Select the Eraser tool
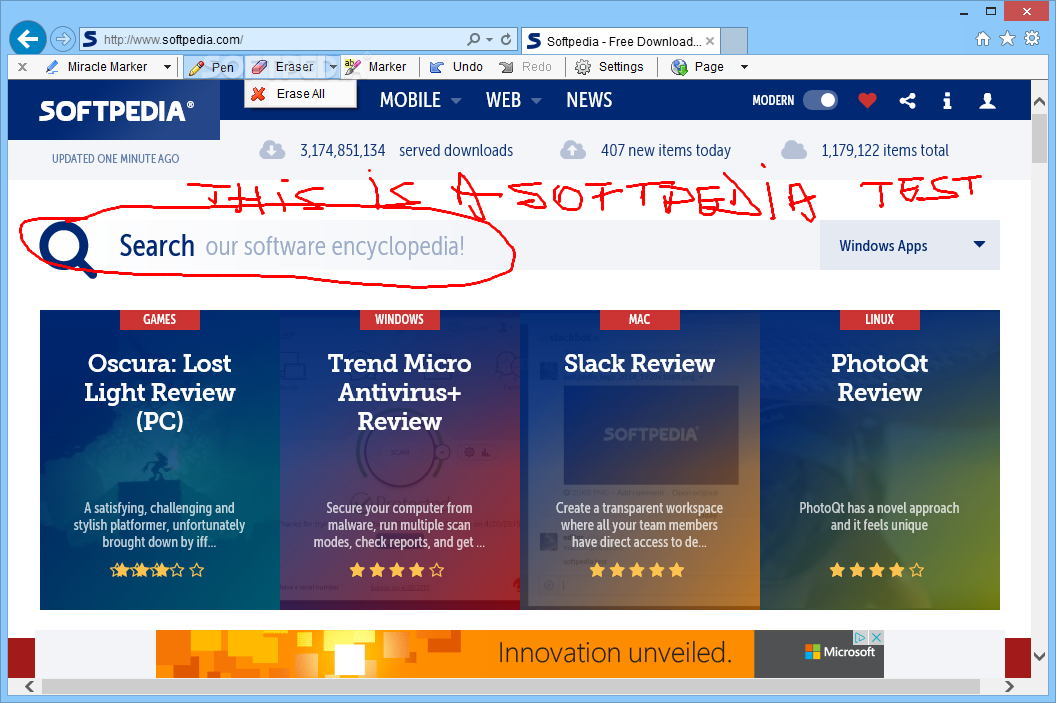1056x703 pixels. coord(286,67)
